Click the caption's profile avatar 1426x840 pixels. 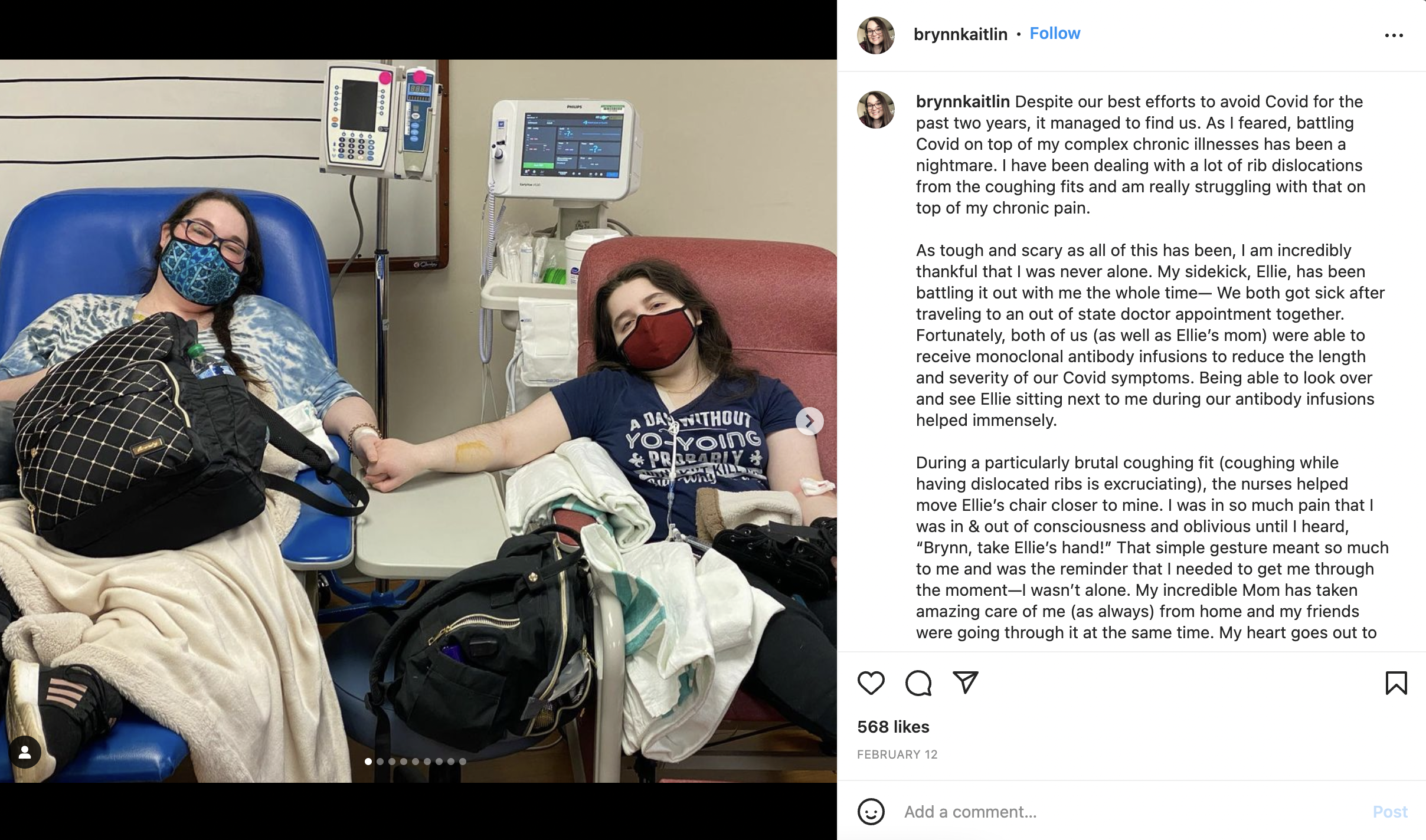pos(876,110)
